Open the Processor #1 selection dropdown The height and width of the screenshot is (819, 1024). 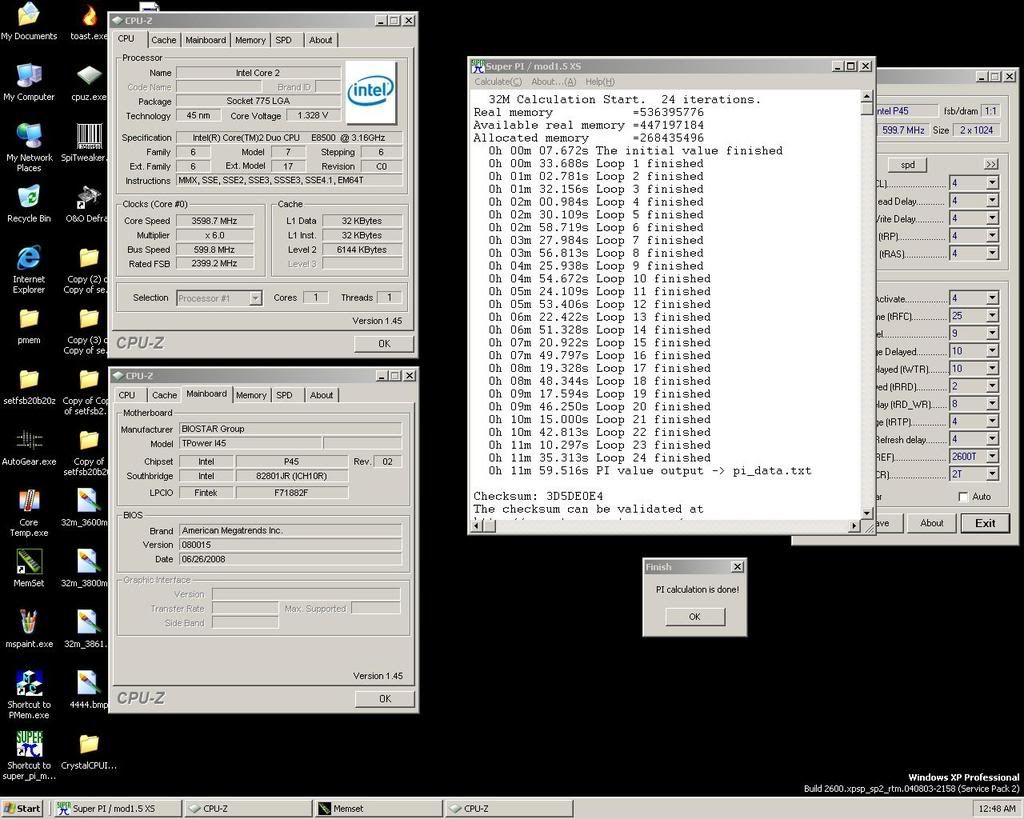[x=255, y=298]
